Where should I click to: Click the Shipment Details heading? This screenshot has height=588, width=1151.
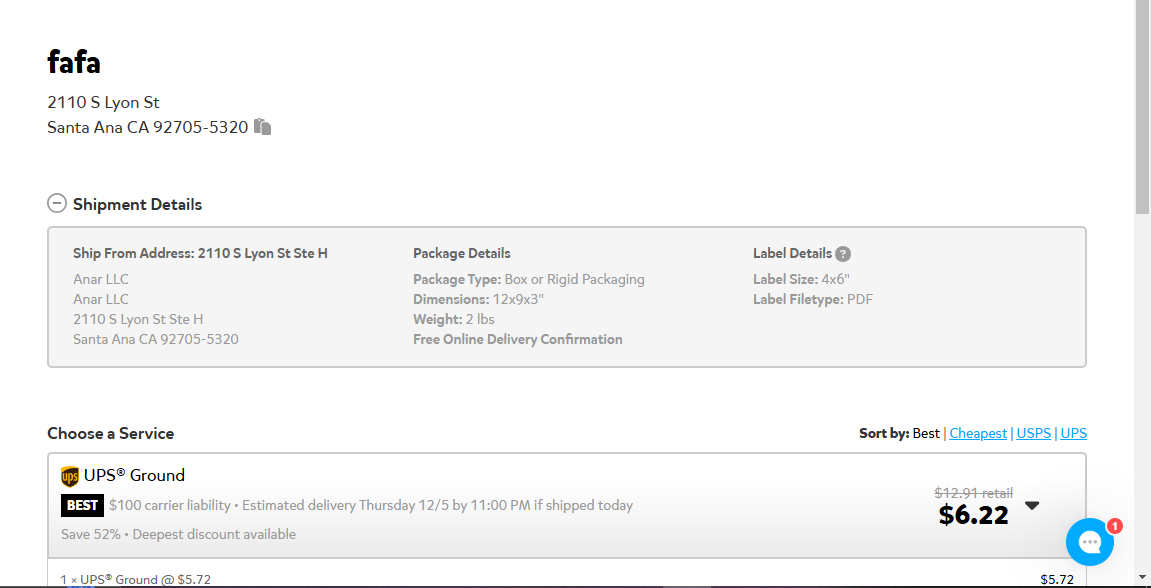tap(137, 204)
